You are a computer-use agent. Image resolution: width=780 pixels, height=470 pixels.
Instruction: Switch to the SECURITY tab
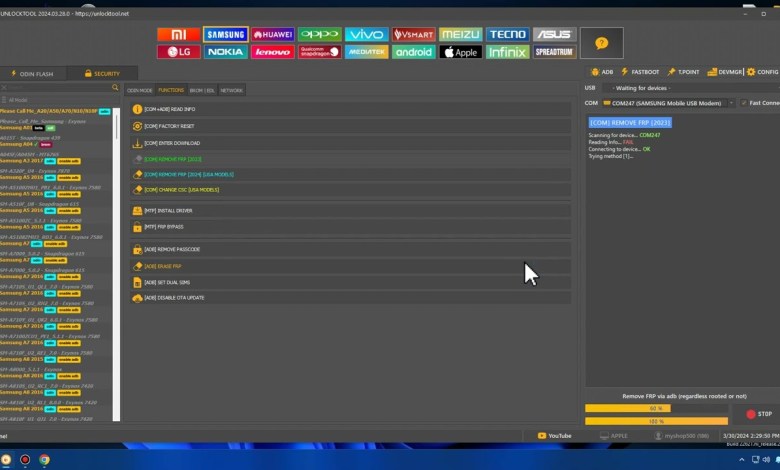coord(102,74)
